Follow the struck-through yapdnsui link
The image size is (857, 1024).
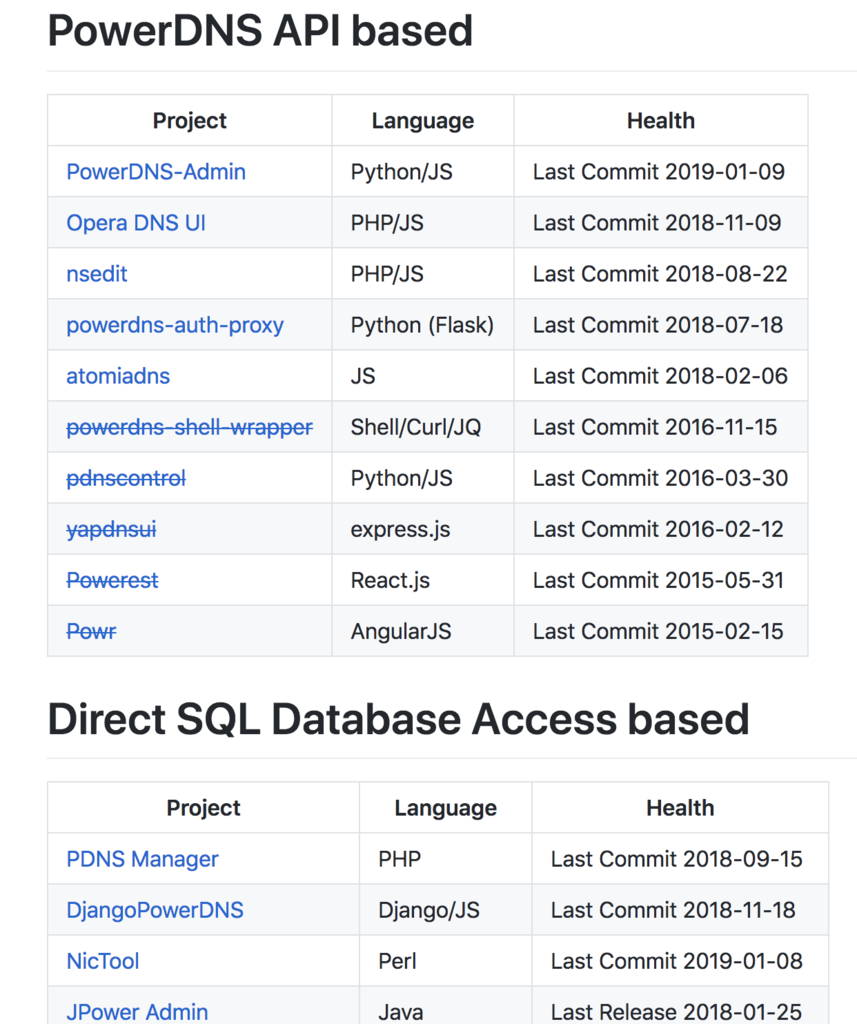112,530
